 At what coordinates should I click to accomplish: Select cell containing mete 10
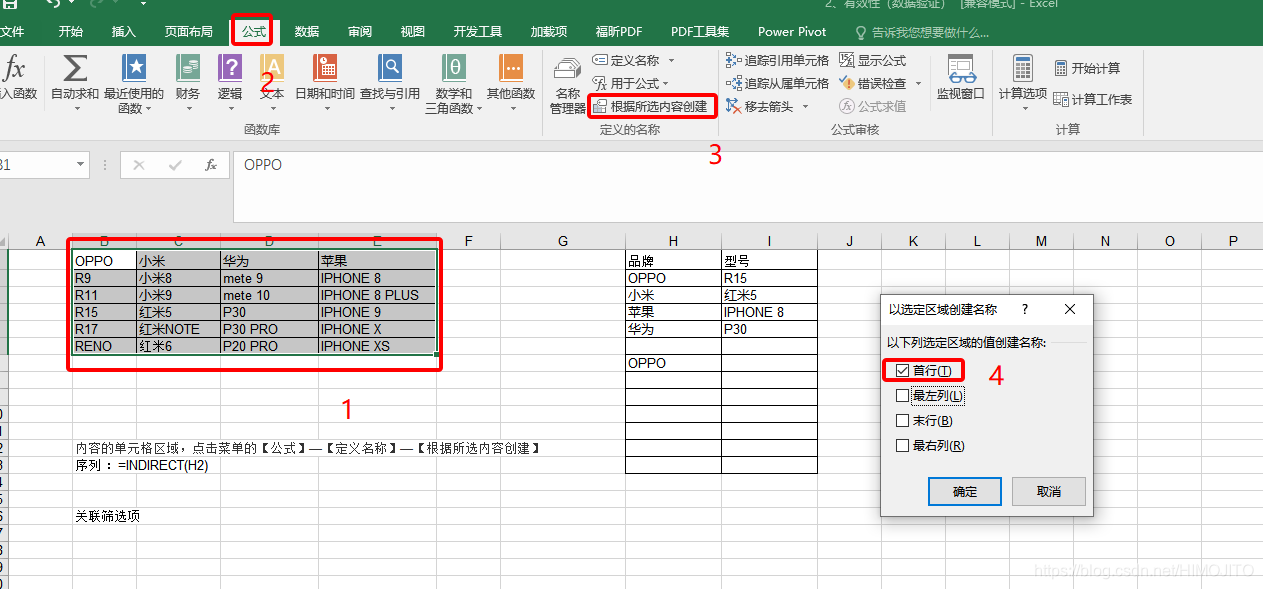[x=269, y=295]
